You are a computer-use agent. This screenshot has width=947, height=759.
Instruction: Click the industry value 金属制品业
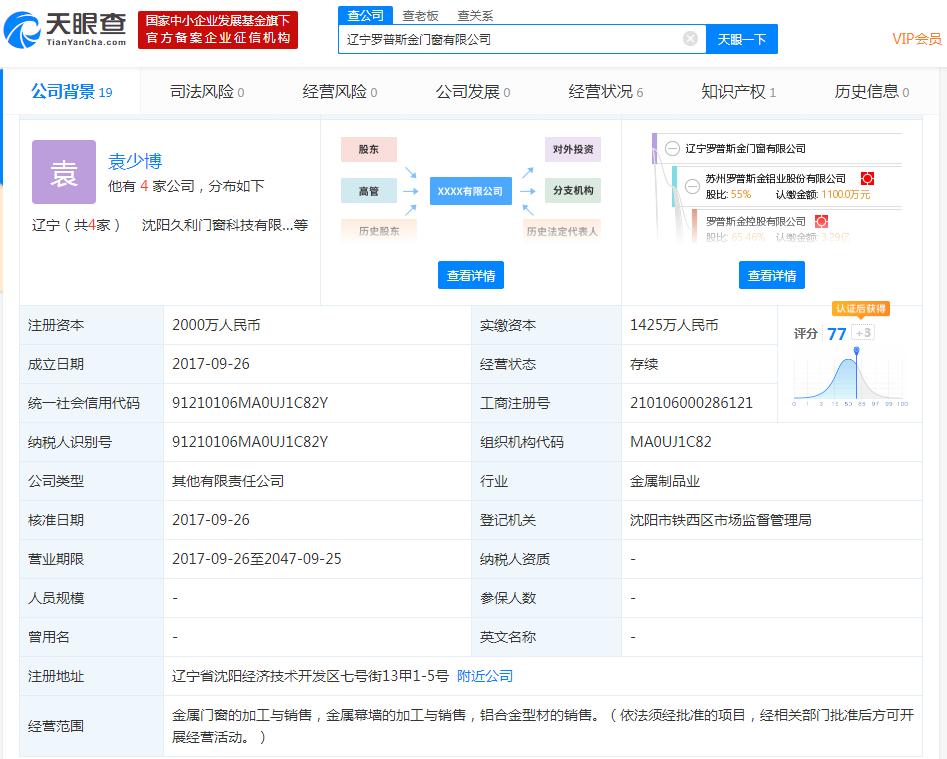pyautogui.click(x=665, y=481)
